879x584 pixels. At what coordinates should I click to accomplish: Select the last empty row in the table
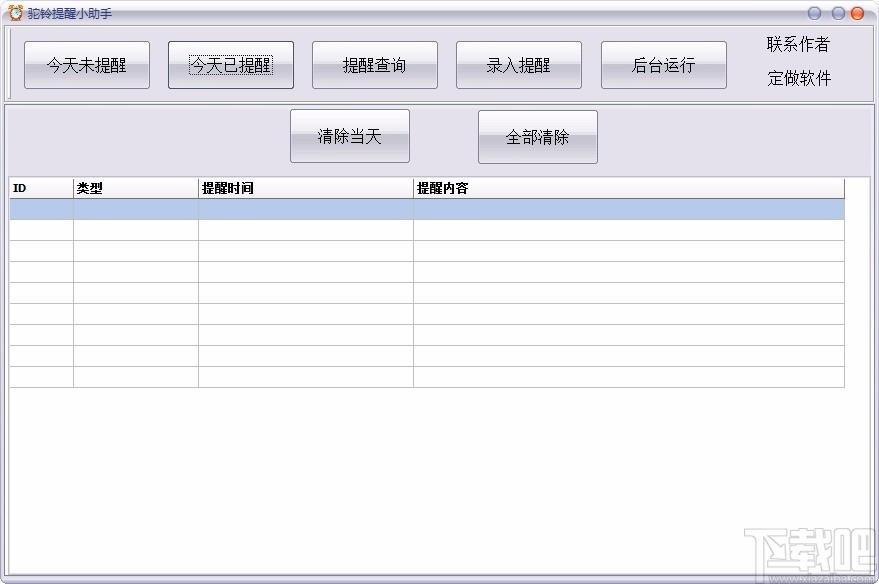point(427,377)
